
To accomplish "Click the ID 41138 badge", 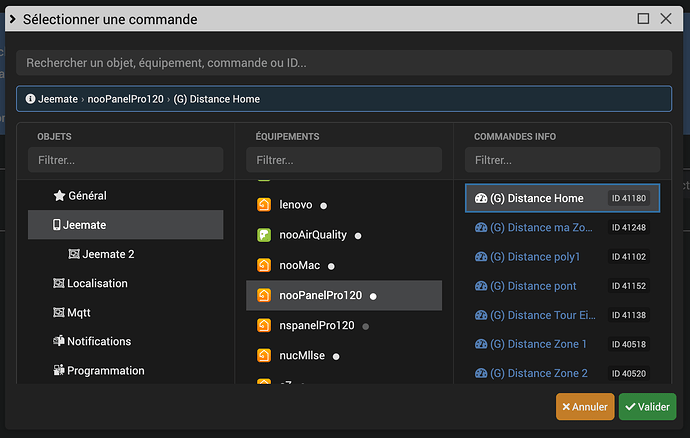I will (x=629, y=315).
